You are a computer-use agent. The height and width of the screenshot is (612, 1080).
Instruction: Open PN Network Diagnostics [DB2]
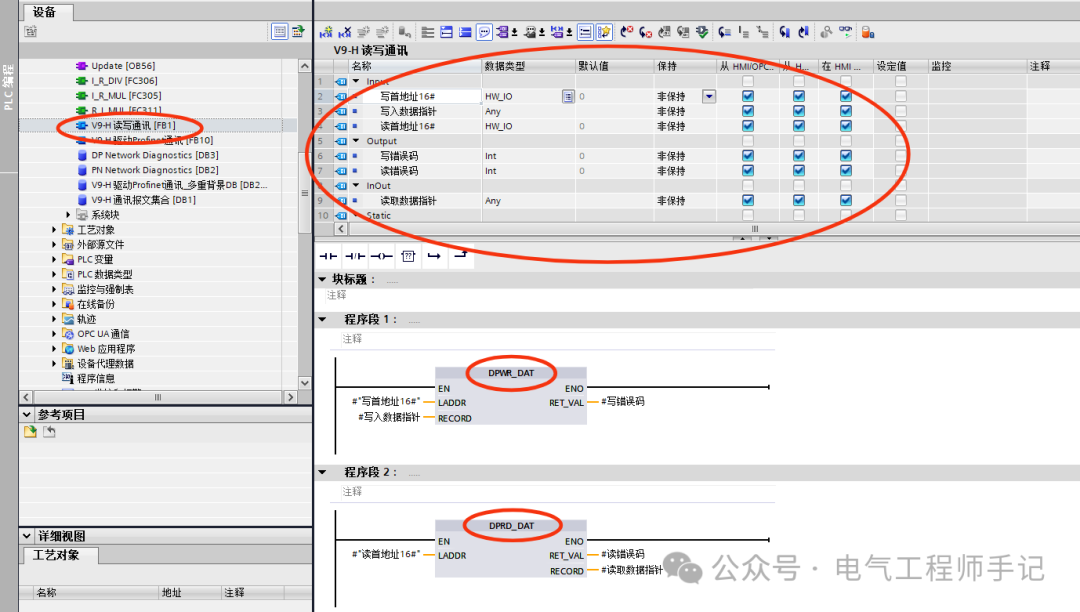(x=154, y=170)
